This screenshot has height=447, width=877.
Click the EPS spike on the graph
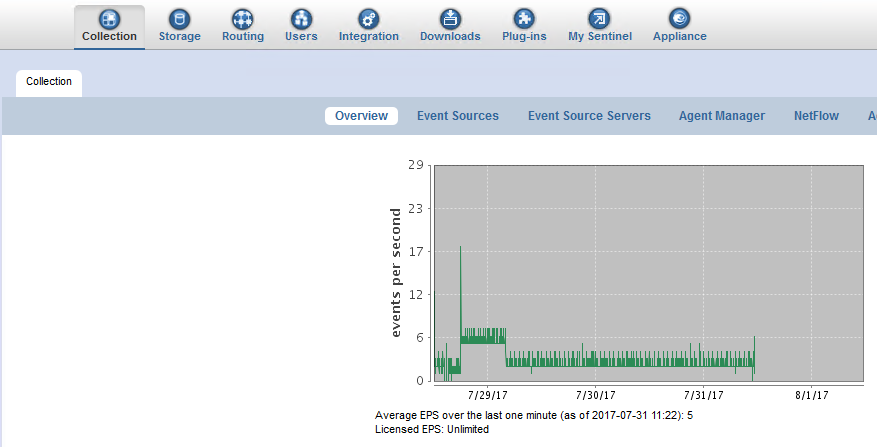click(x=460, y=250)
